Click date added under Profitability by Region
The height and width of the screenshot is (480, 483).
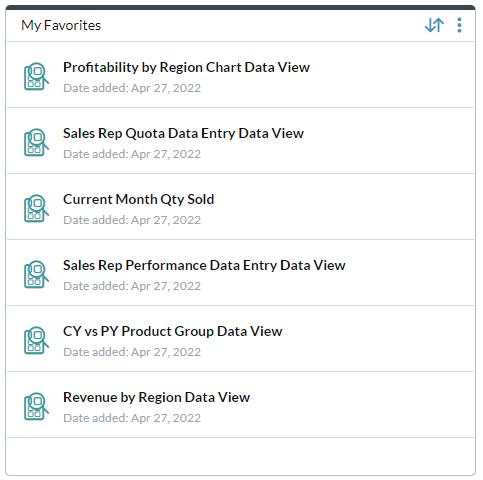pos(132,88)
